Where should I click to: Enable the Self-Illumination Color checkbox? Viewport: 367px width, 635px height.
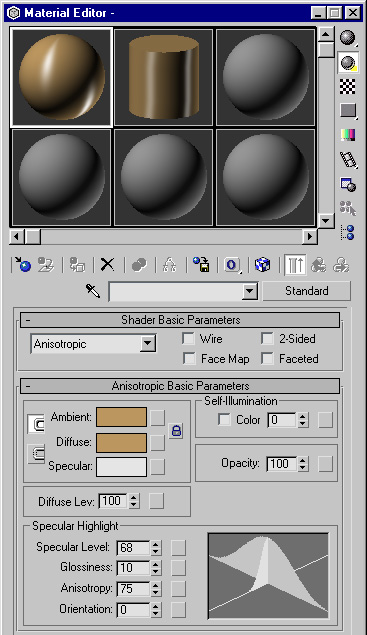224,419
